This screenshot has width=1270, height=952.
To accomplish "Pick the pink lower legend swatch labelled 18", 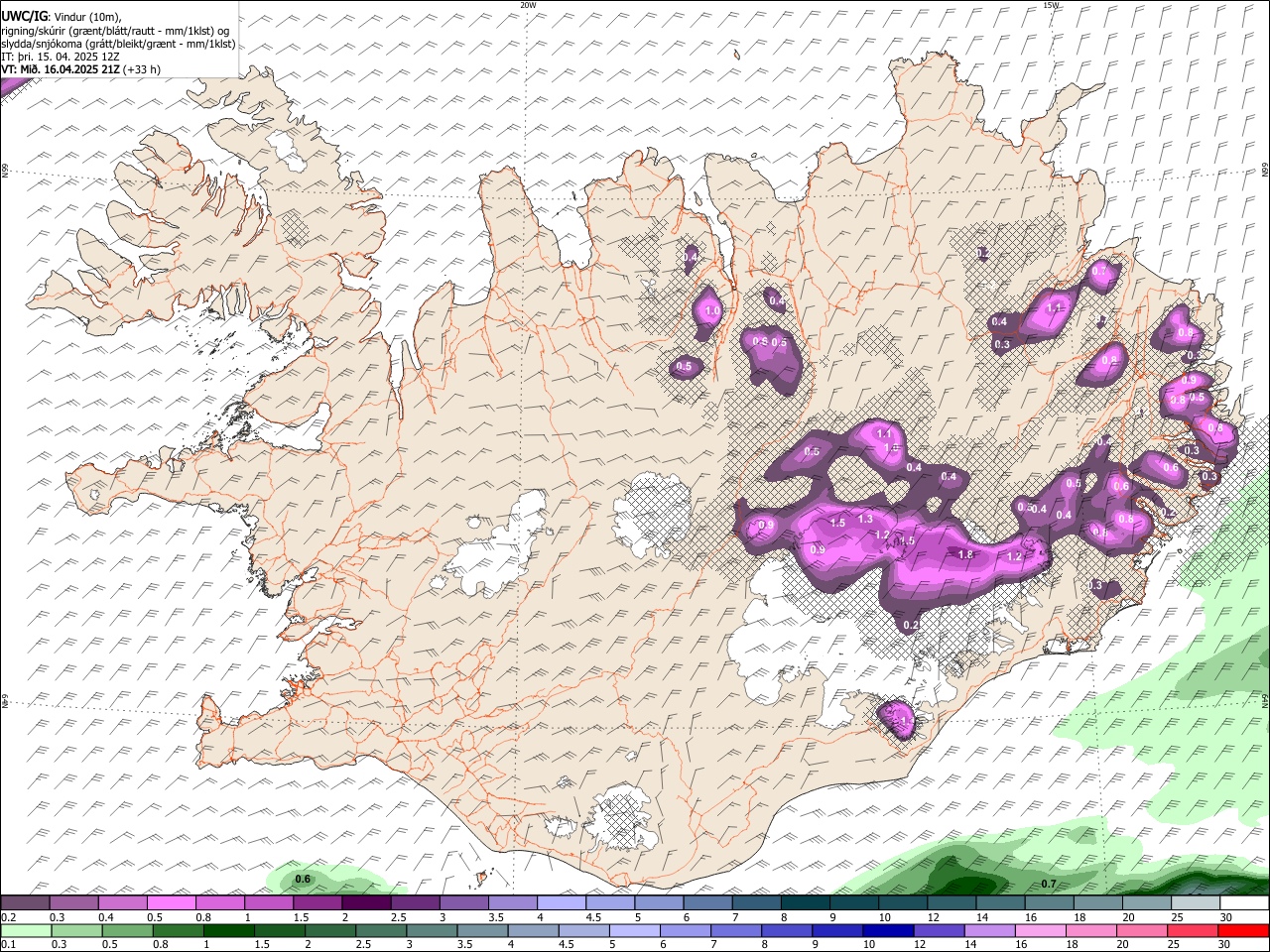I will pos(1091,930).
